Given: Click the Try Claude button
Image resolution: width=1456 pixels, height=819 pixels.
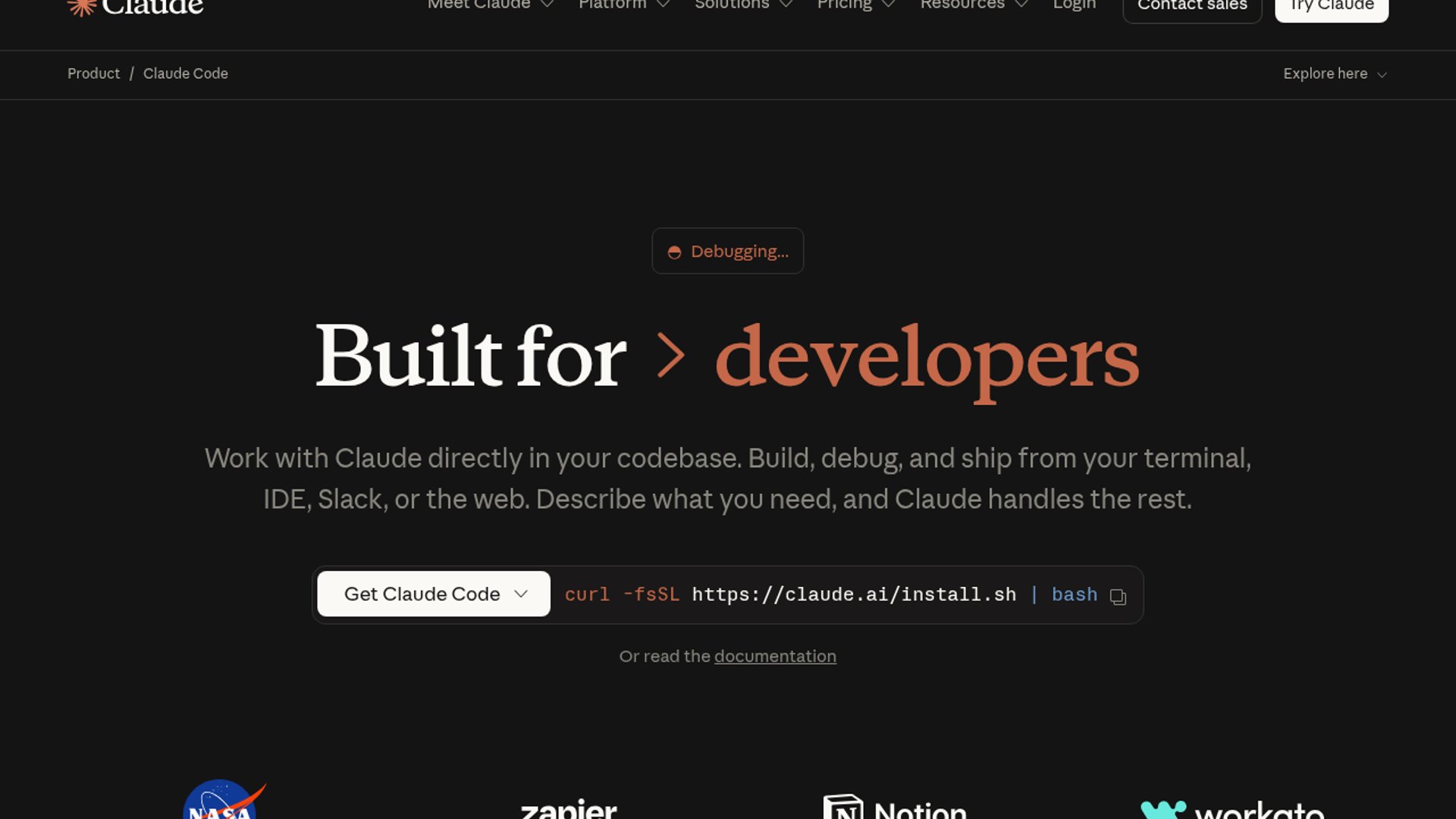Looking at the screenshot, I should [1332, 6].
